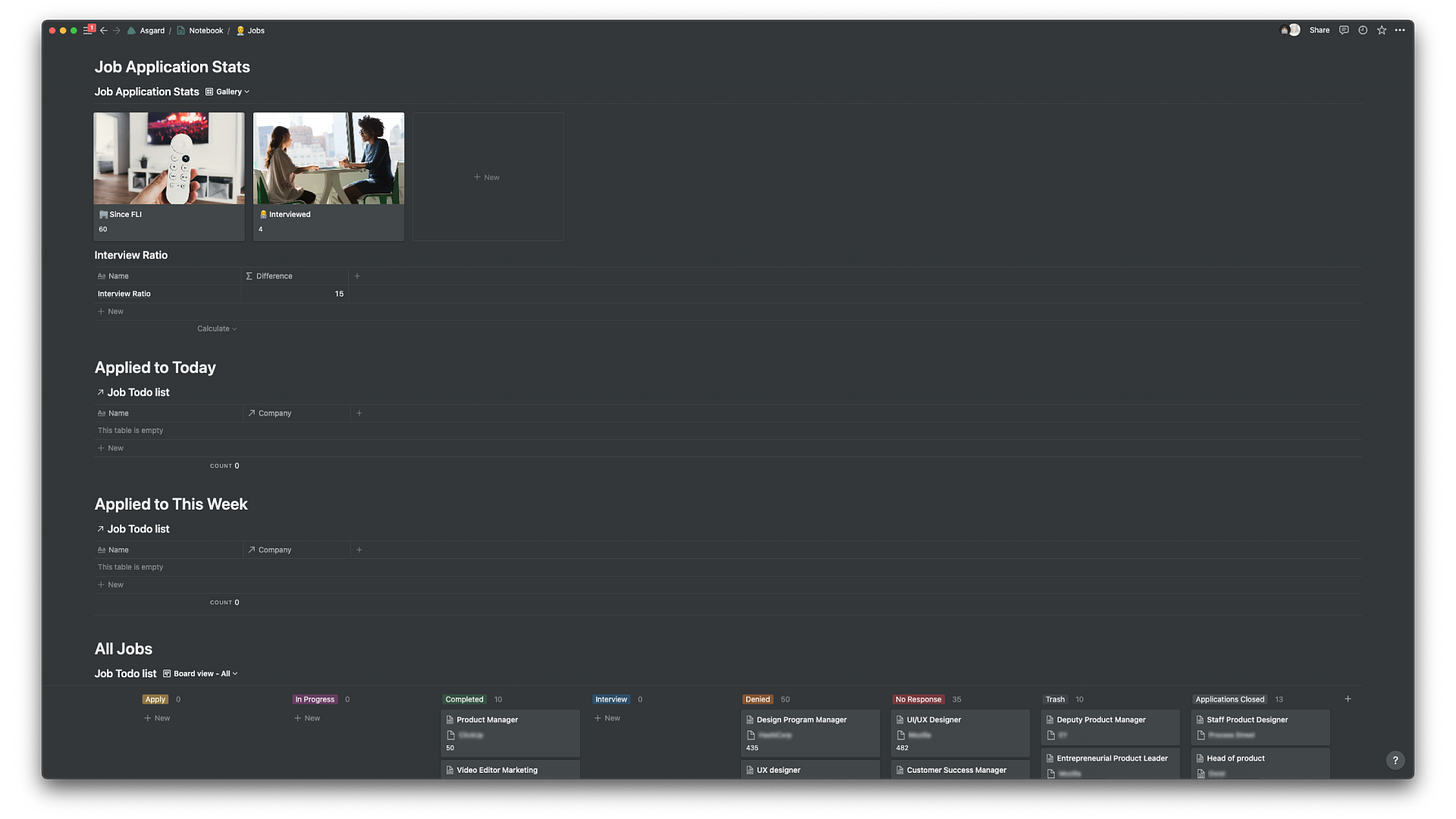Add a new row under Applied to Today
This screenshot has height=819, width=1456.
[111, 448]
